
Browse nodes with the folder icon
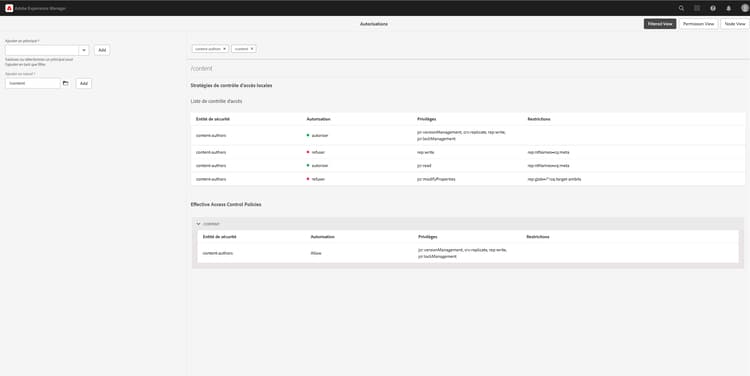[66, 83]
